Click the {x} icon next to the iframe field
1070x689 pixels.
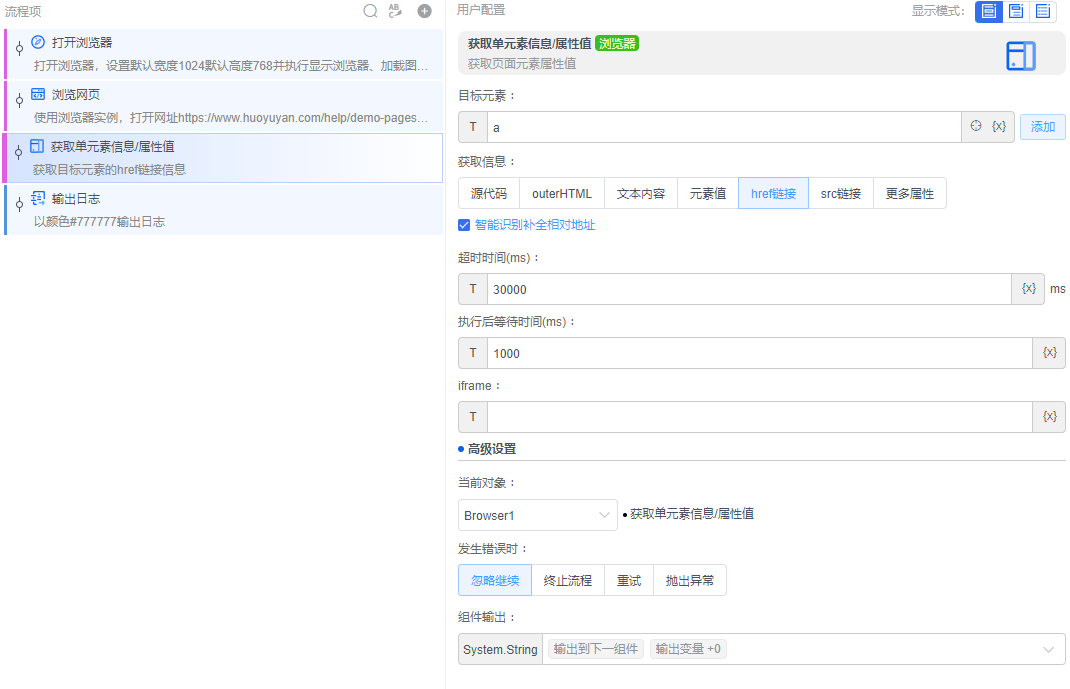pyautogui.click(x=1049, y=417)
